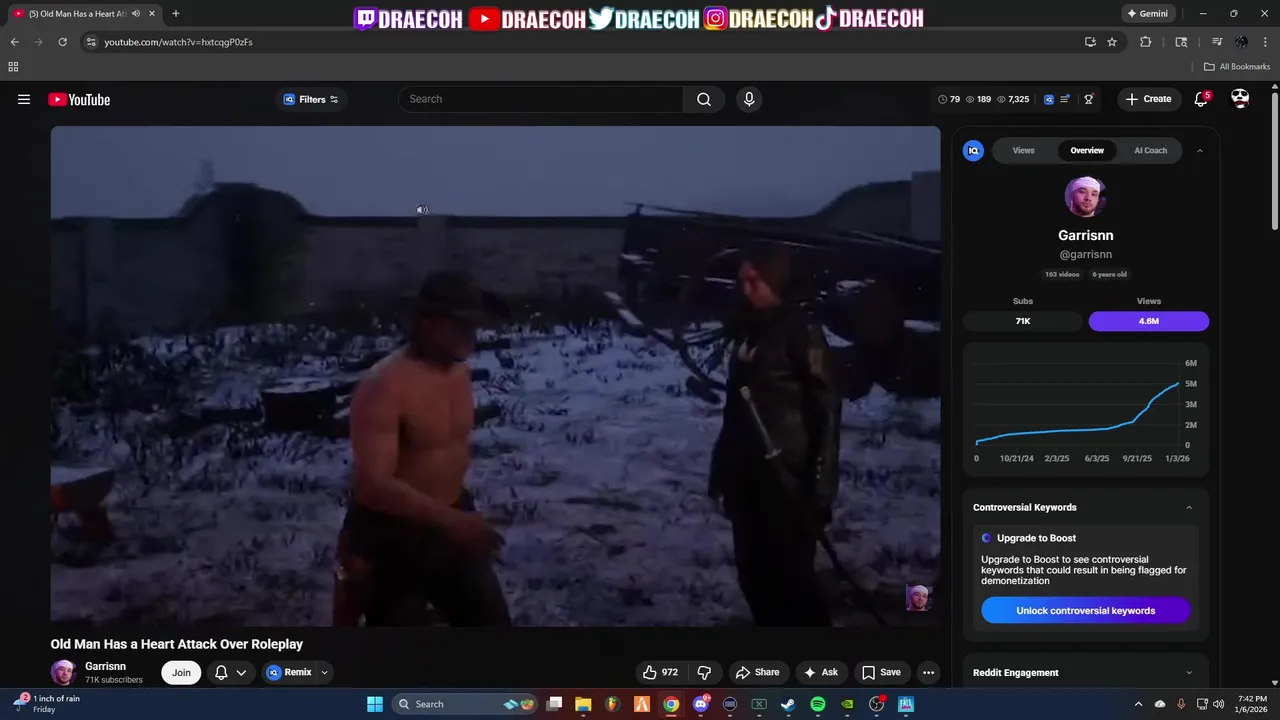The image size is (1280, 720).
Task: Open the weather widget showing rain
Action: coord(47,704)
